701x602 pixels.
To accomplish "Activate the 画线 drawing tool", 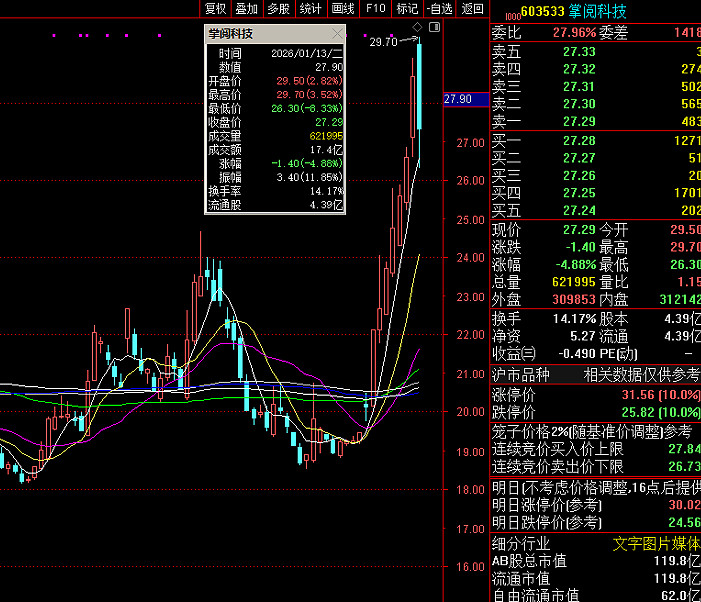I will (343, 8).
